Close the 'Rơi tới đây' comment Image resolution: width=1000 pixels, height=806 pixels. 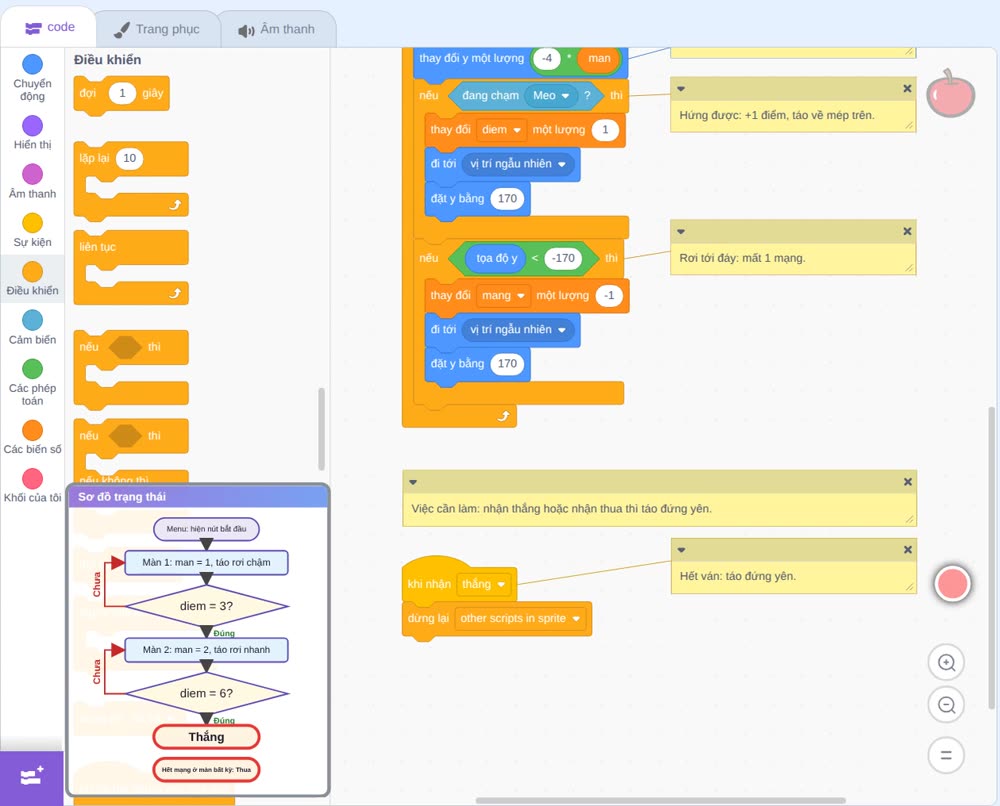(x=907, y=231)
